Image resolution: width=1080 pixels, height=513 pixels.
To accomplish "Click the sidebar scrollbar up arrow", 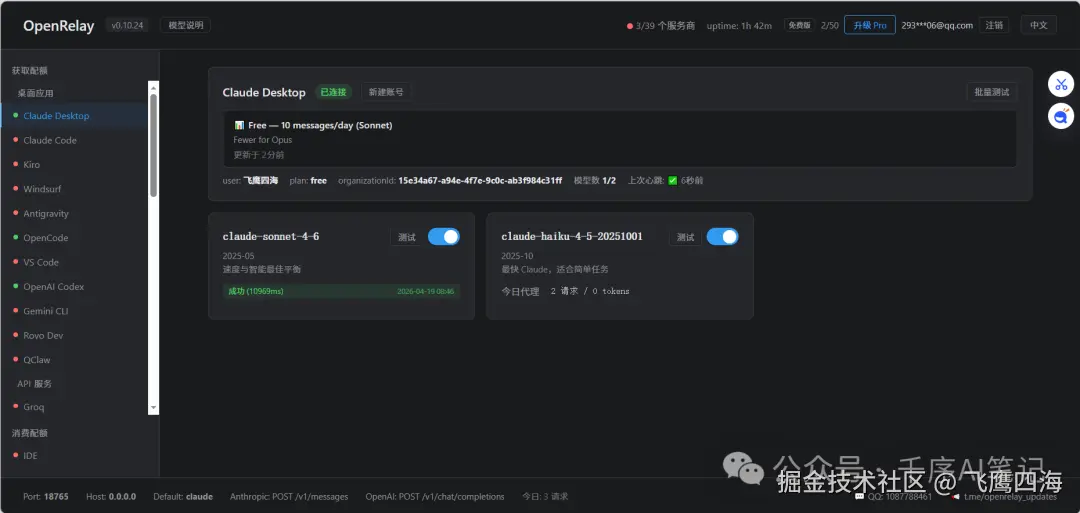I will click(154, 87).
